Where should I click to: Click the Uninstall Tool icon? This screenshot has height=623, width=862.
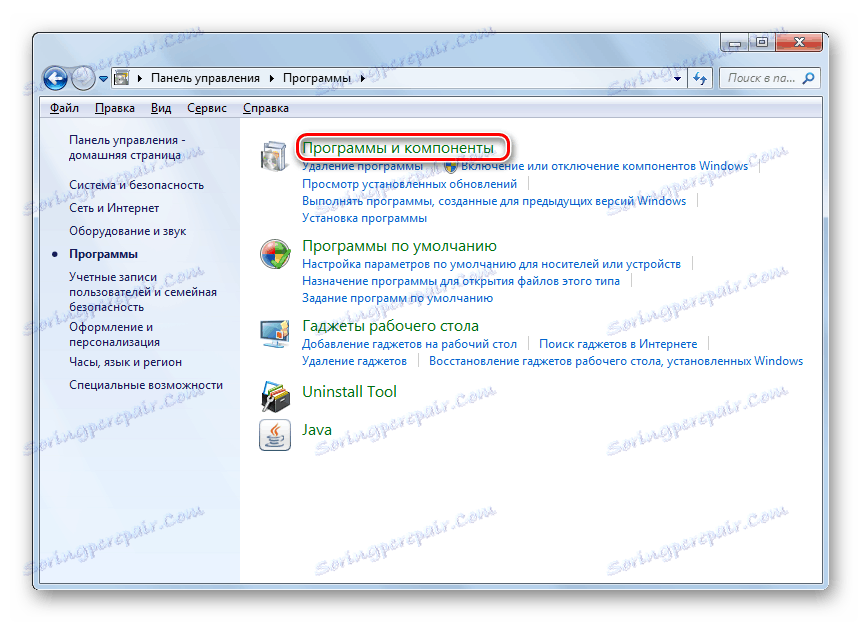point(274,397)
